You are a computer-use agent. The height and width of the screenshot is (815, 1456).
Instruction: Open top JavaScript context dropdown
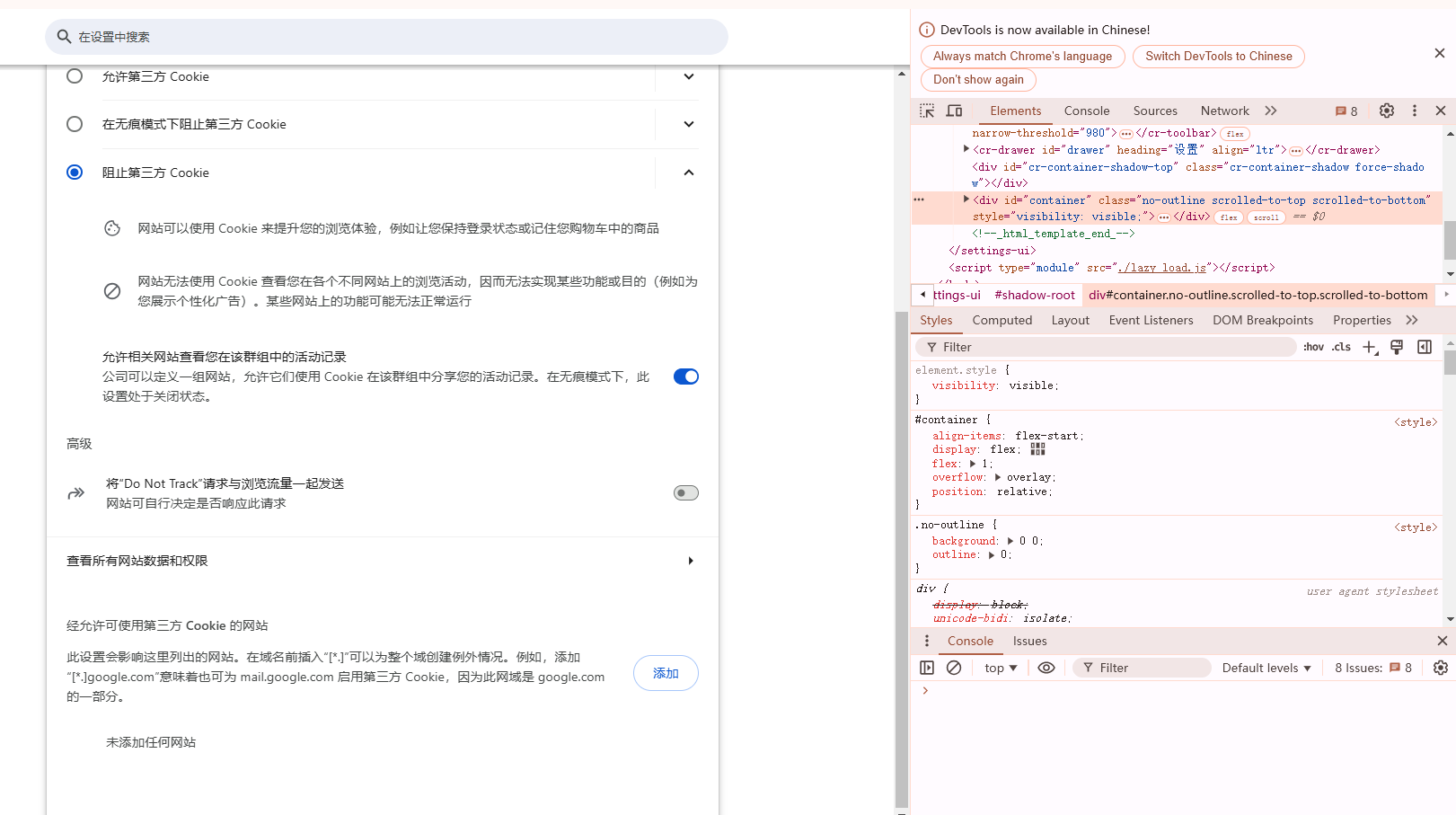click(1001, 668)
